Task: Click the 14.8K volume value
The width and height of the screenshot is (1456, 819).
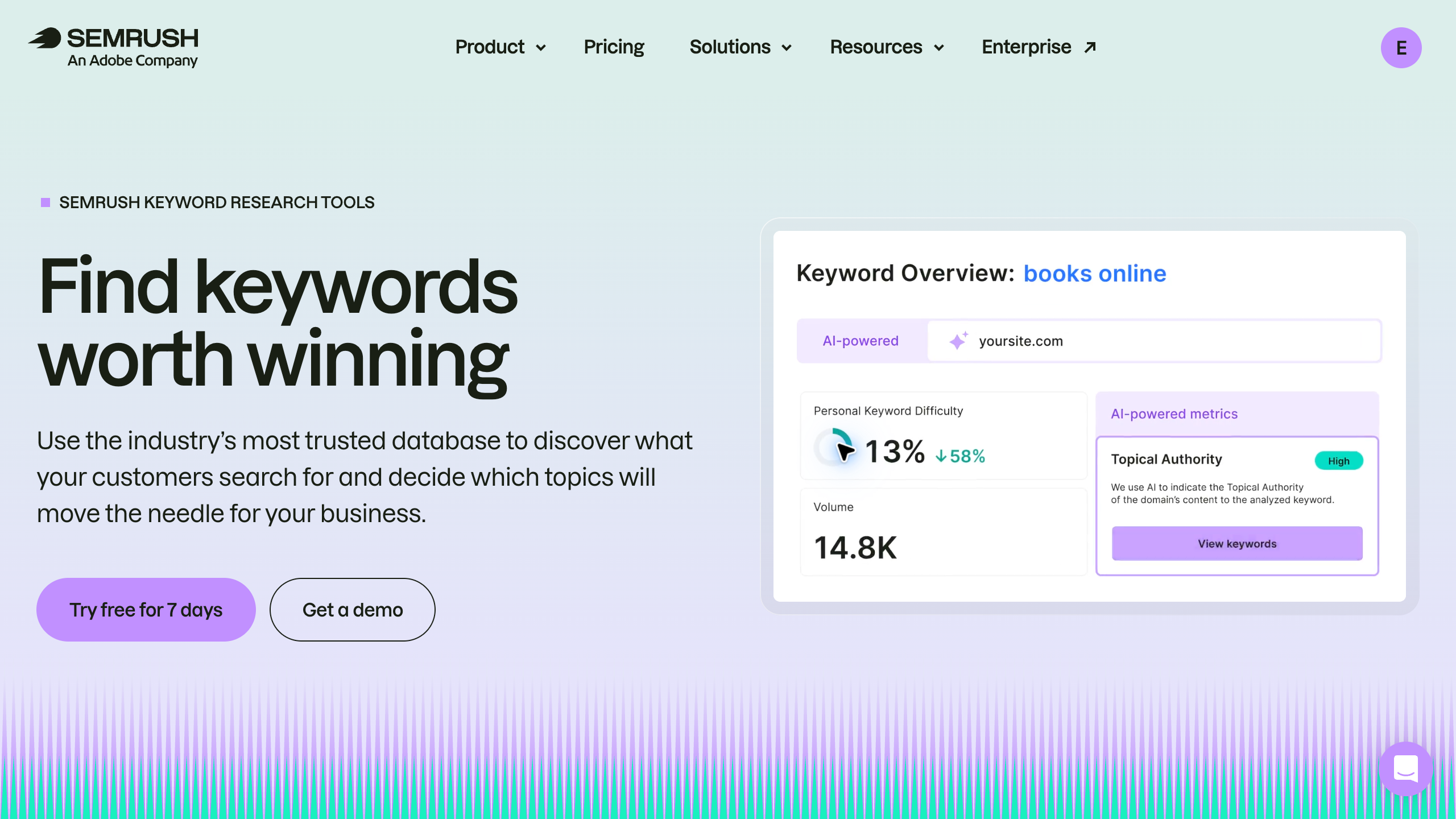Action: coord(855,548)
